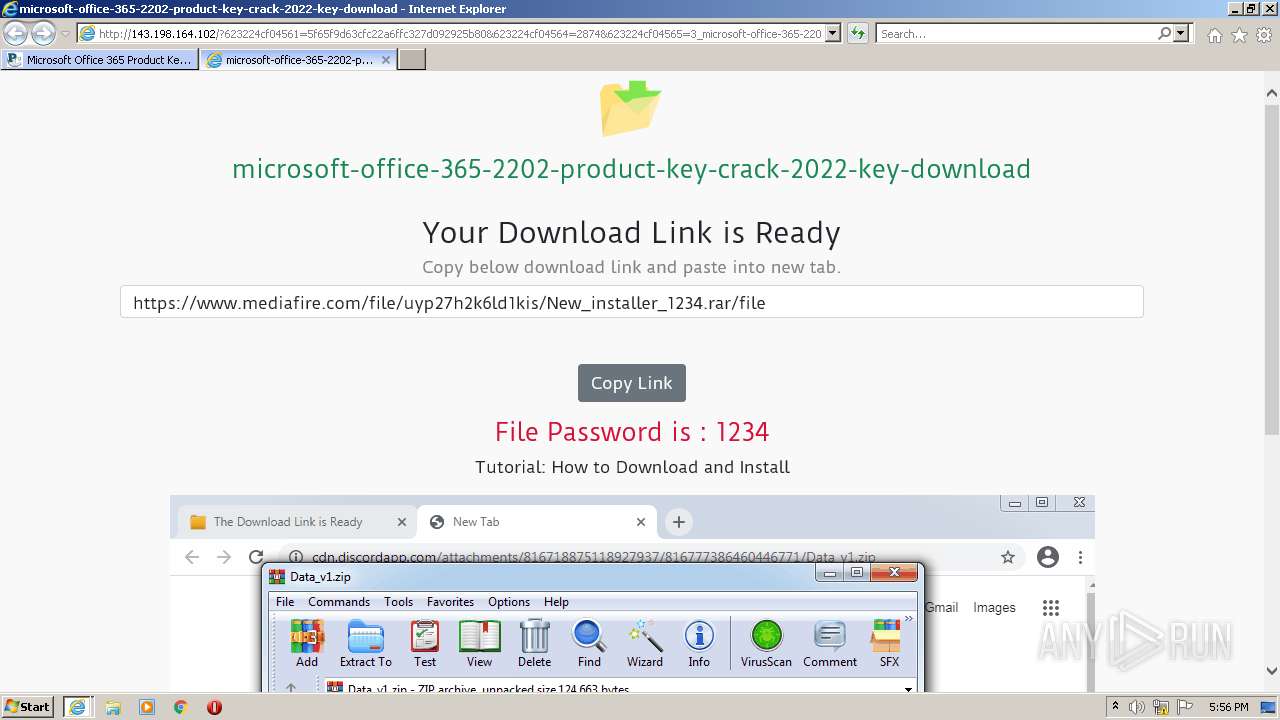Screen dimensions: 1280x720
Task: Open the Favorites star in IE
Action: [x=1240, y=35]
